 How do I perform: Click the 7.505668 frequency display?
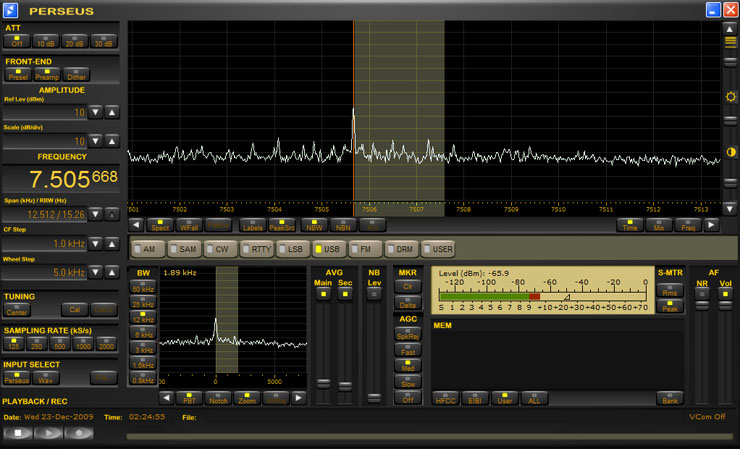click(61, 178)
